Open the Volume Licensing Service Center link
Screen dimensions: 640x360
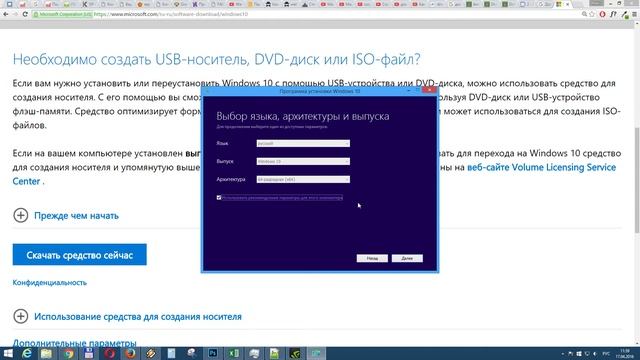pos(541,167)
